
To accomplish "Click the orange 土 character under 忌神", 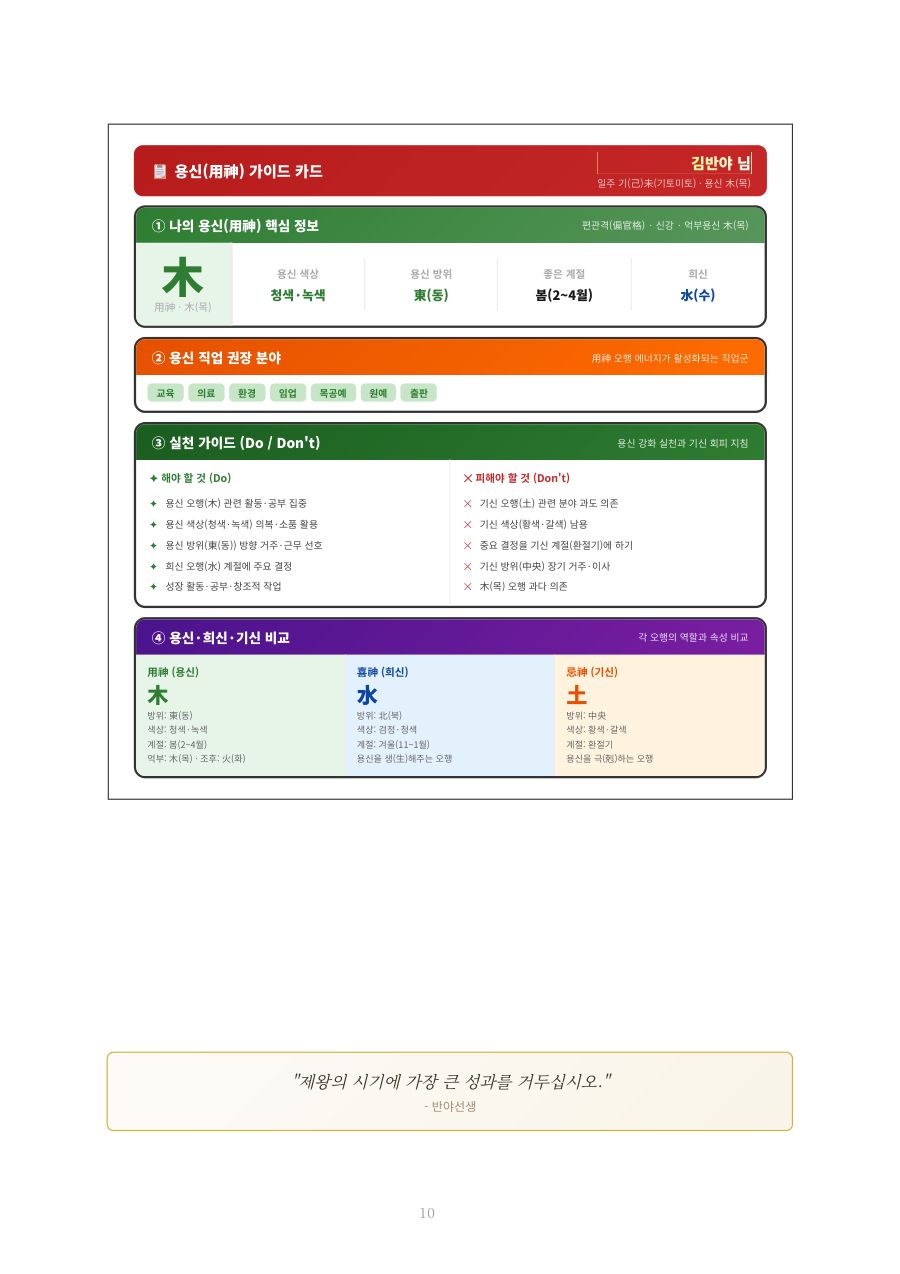I will pyautogui.click(x=577, y=695).
